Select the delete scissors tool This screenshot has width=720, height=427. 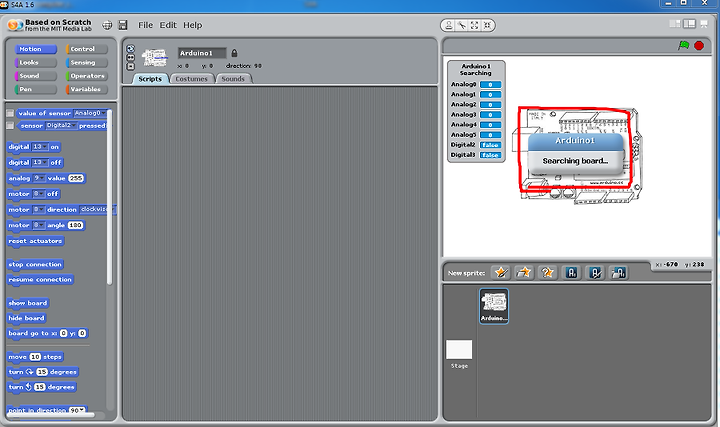[x=461, y=25]
